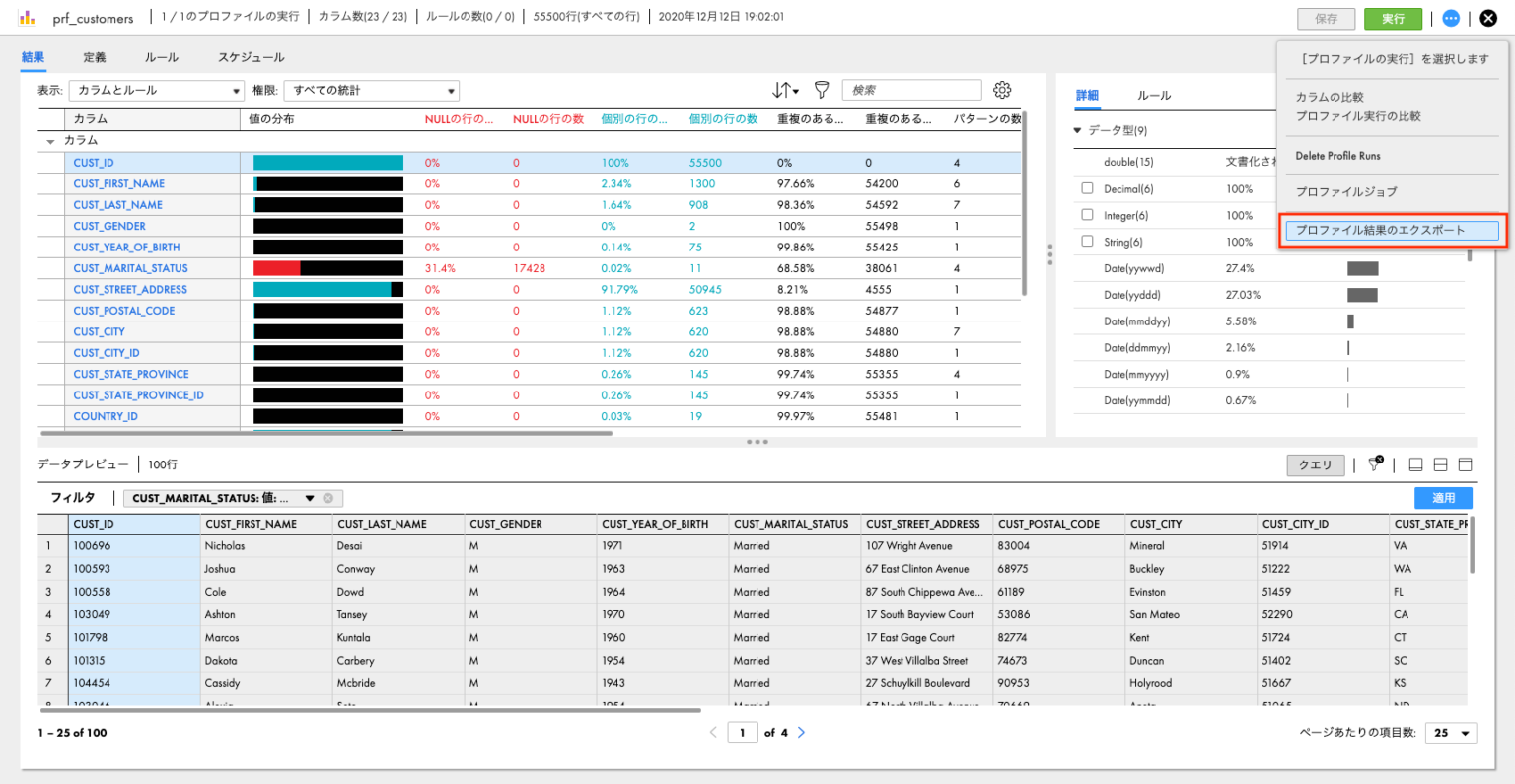
Task: Open the more actions blue three-dot menu
Action: pos(1450,17)
